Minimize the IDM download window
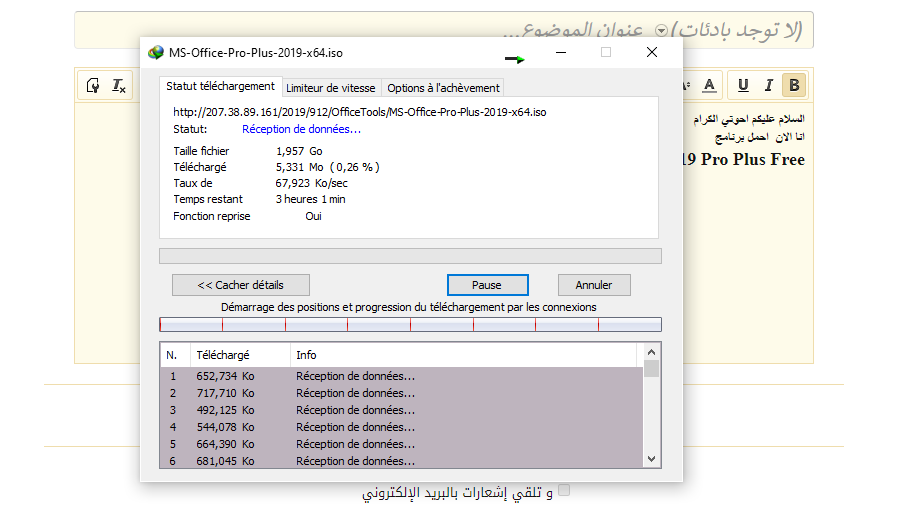Screen dimensions: 917x519 pos(561,53)
